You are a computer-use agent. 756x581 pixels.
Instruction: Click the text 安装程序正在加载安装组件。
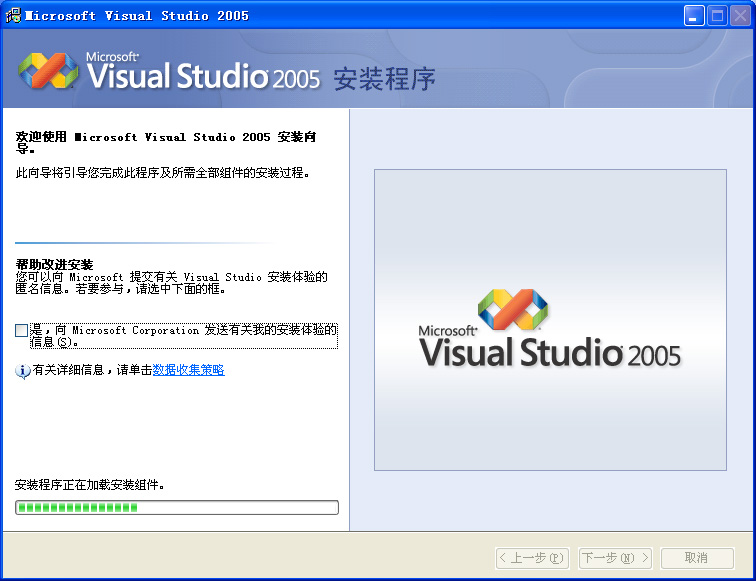pos(90,485)
